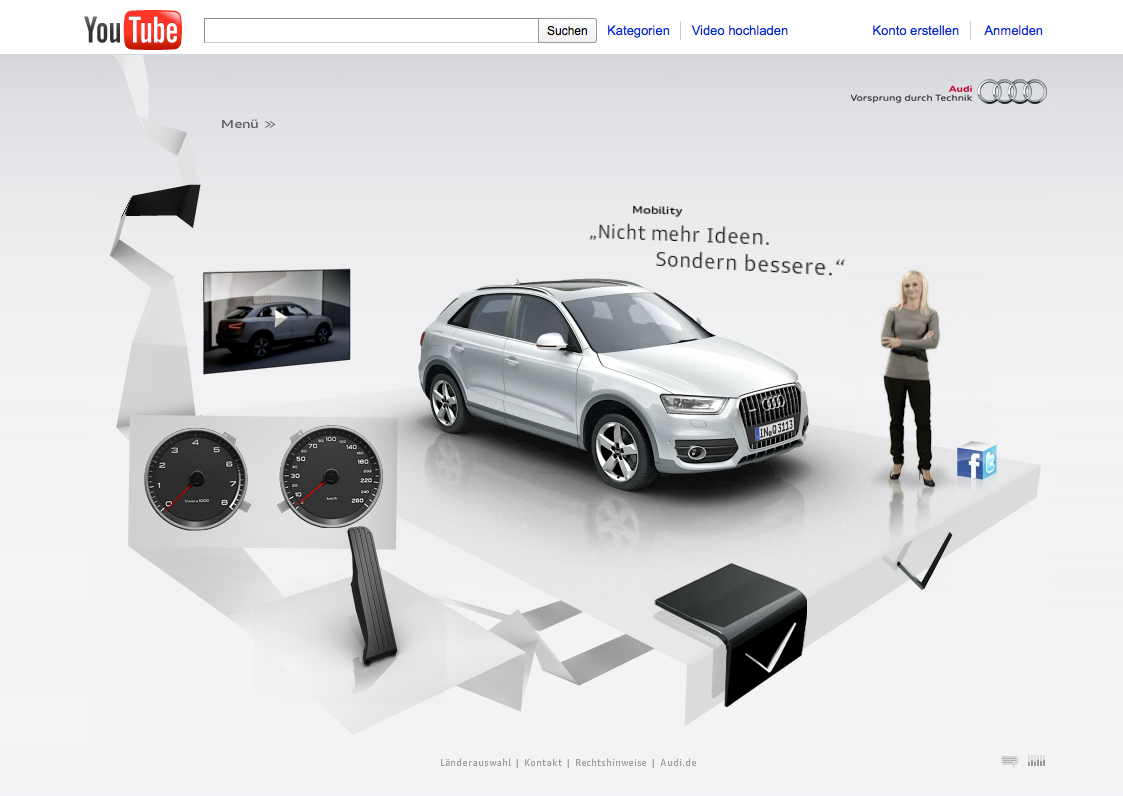Click the blonde presenter woman

[x=909, y=376]
